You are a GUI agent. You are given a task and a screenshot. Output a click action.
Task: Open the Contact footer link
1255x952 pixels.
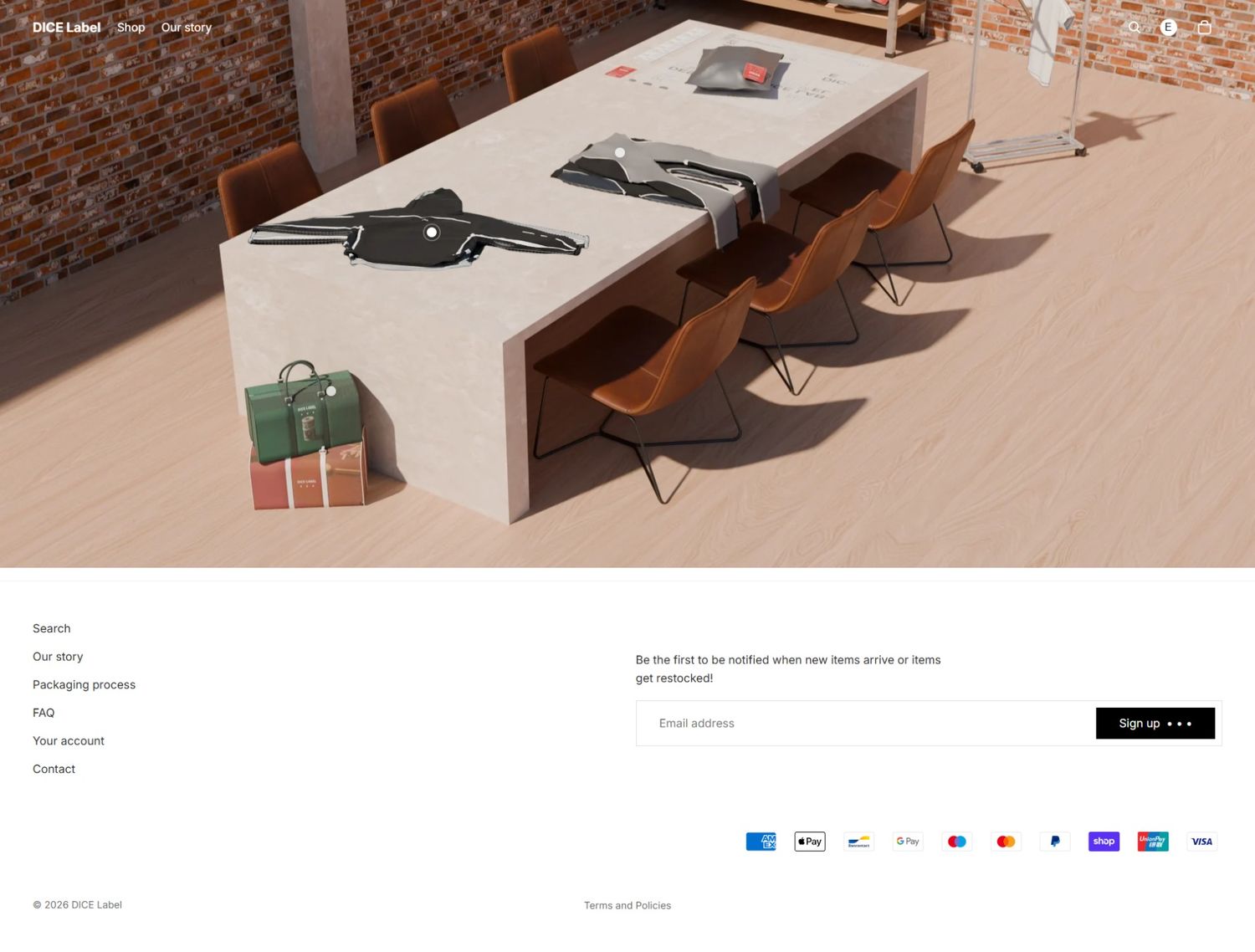(54, 769)
